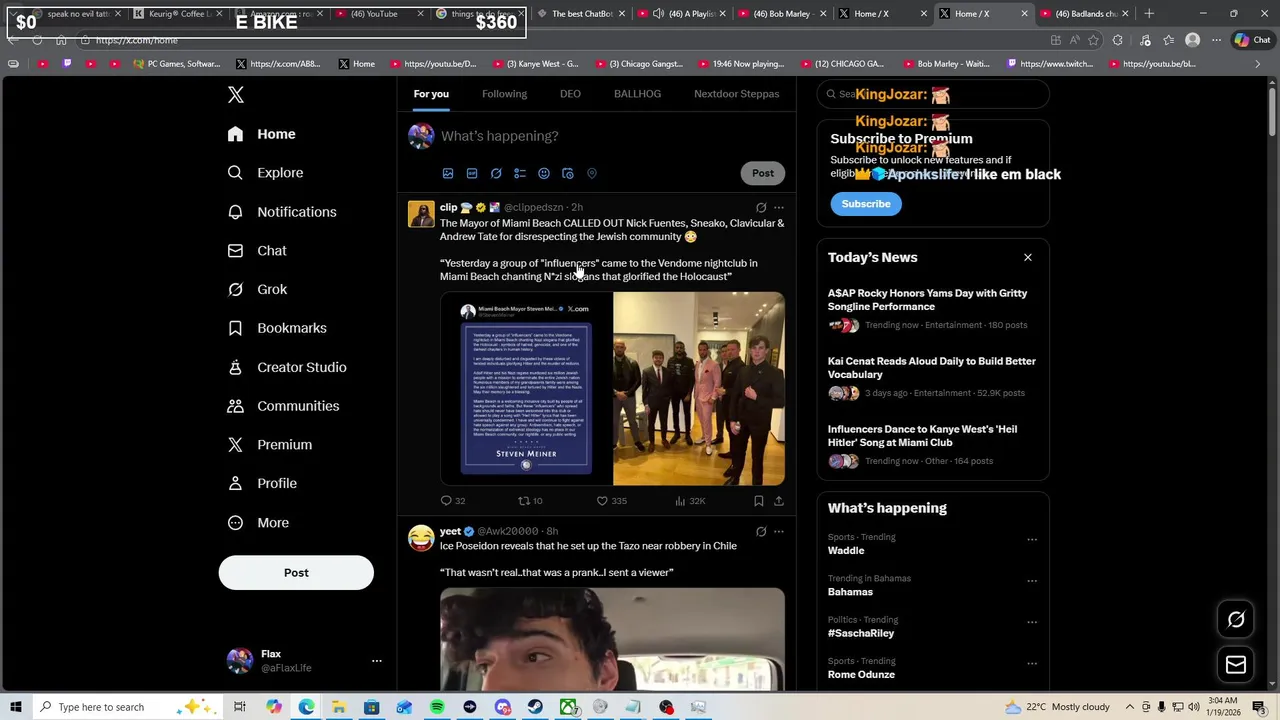Viewport: 1280px width, 720px height.
Task: Open Communities in sidebar
Action: [284, 406]
